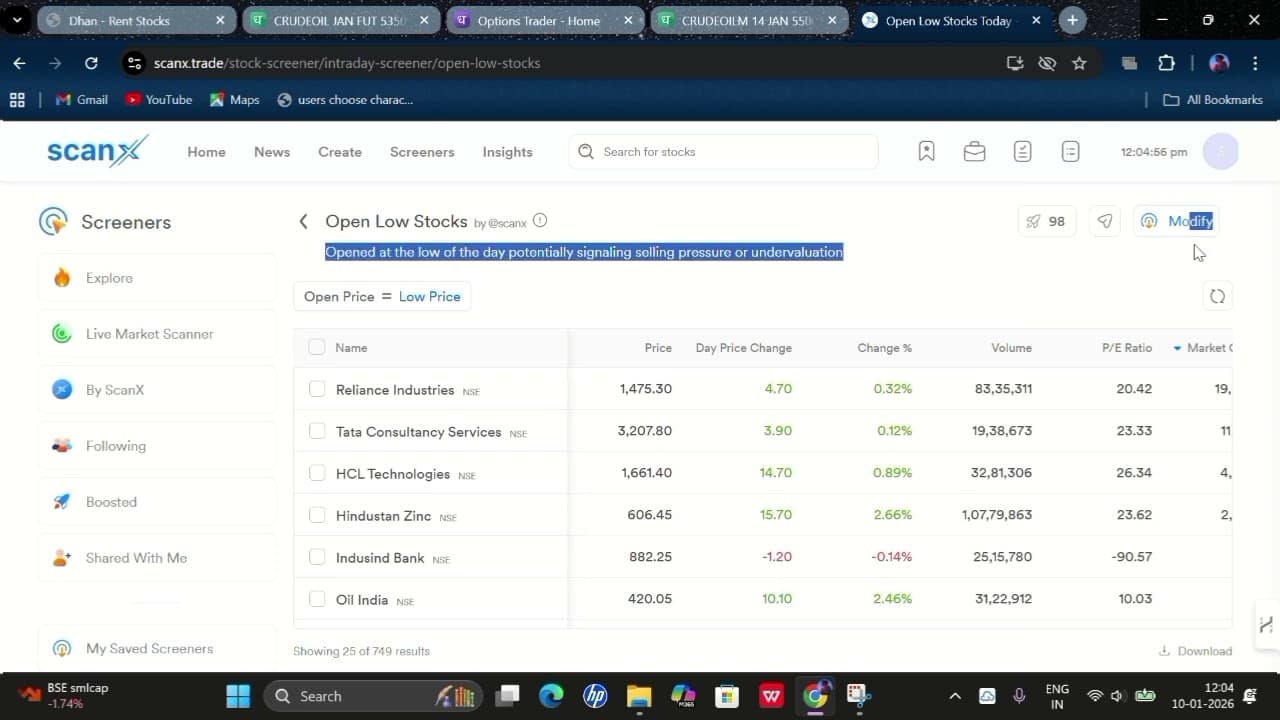The width and height of the screenshot is (1280, 720).
Task: Open the Windows Start menu
Action: click(238, 696)
